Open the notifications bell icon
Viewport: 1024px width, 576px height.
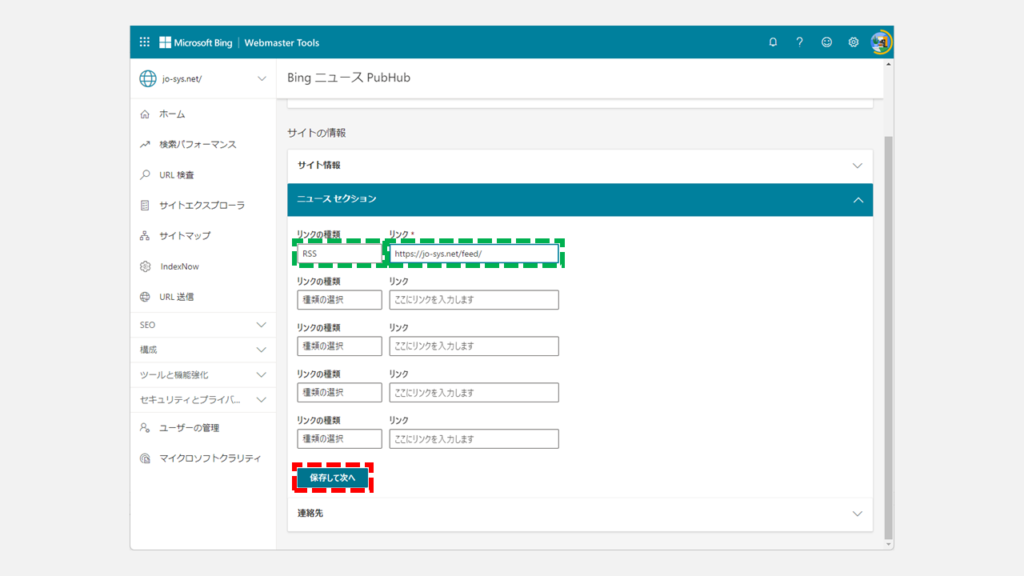pyautogui.click(x=773, y=42)
